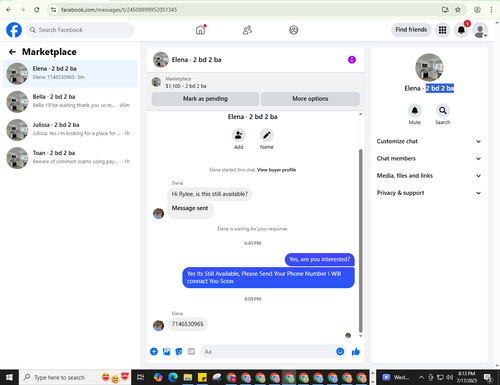Open Task View on the taskbar
This screenshot has height=385, width=500.
click(x=141, y=377)
